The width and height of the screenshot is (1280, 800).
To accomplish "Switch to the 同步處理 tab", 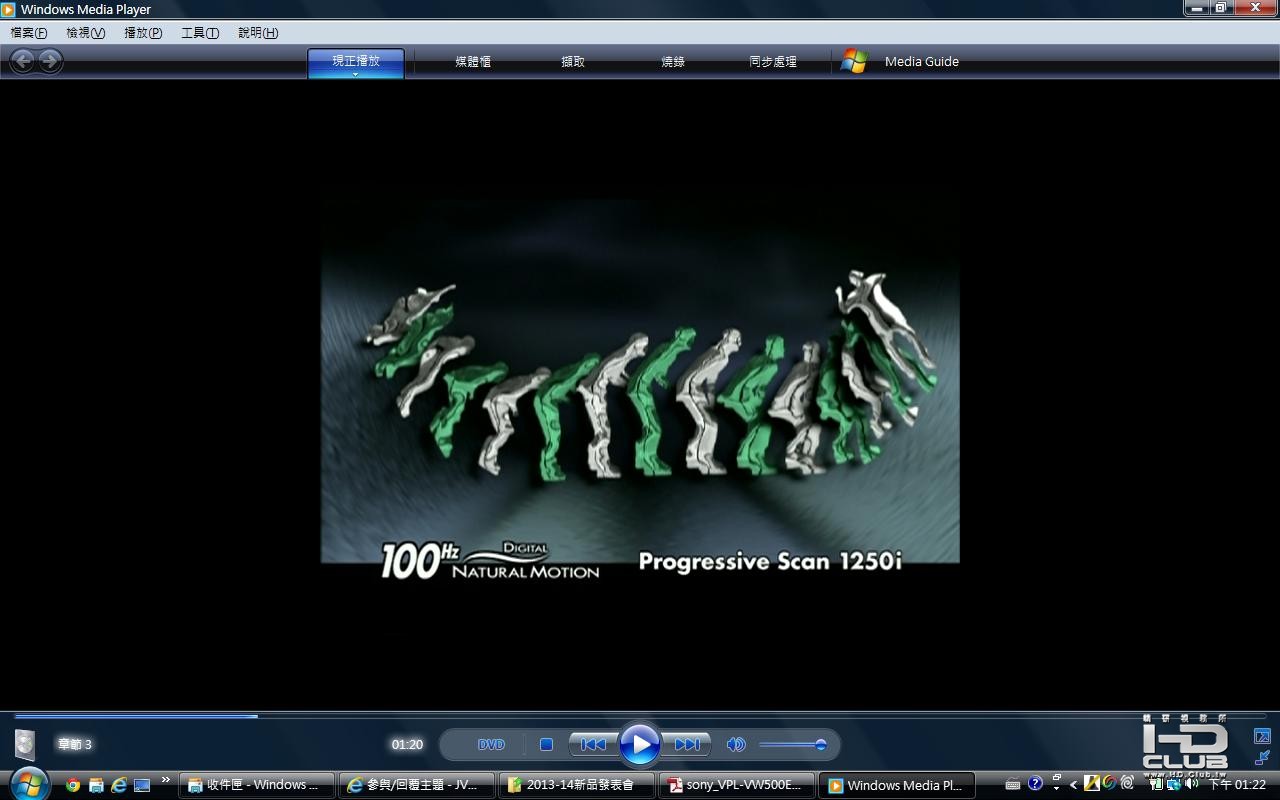I will tap(773, 62).
